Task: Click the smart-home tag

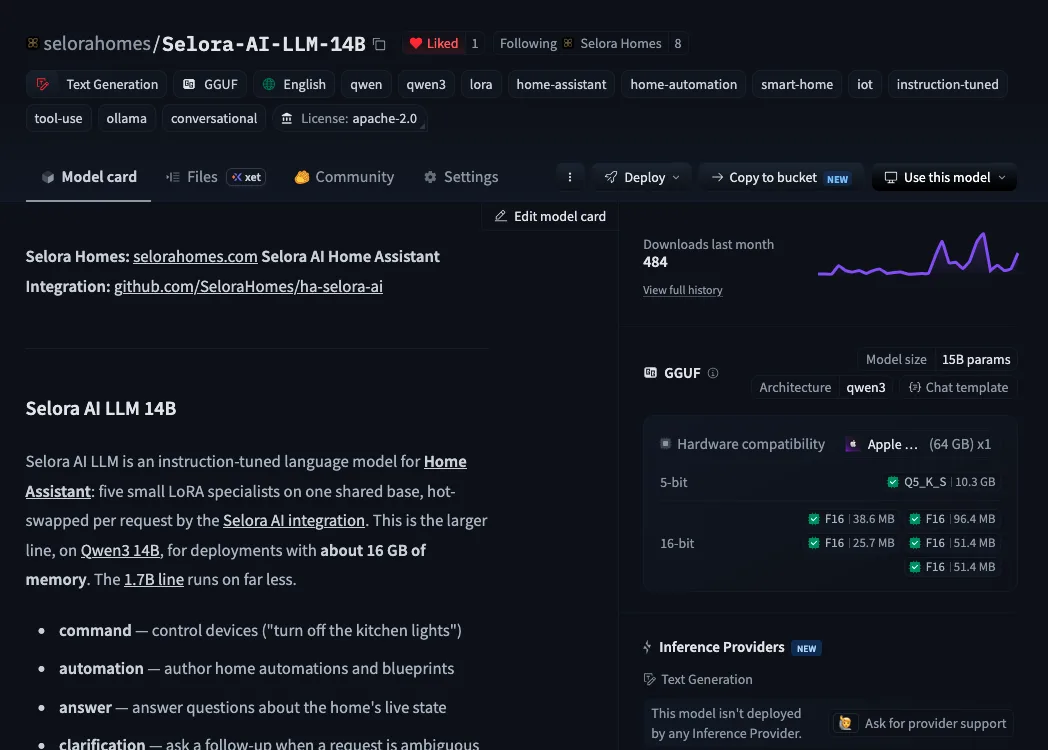Action: tap(797, 84)
